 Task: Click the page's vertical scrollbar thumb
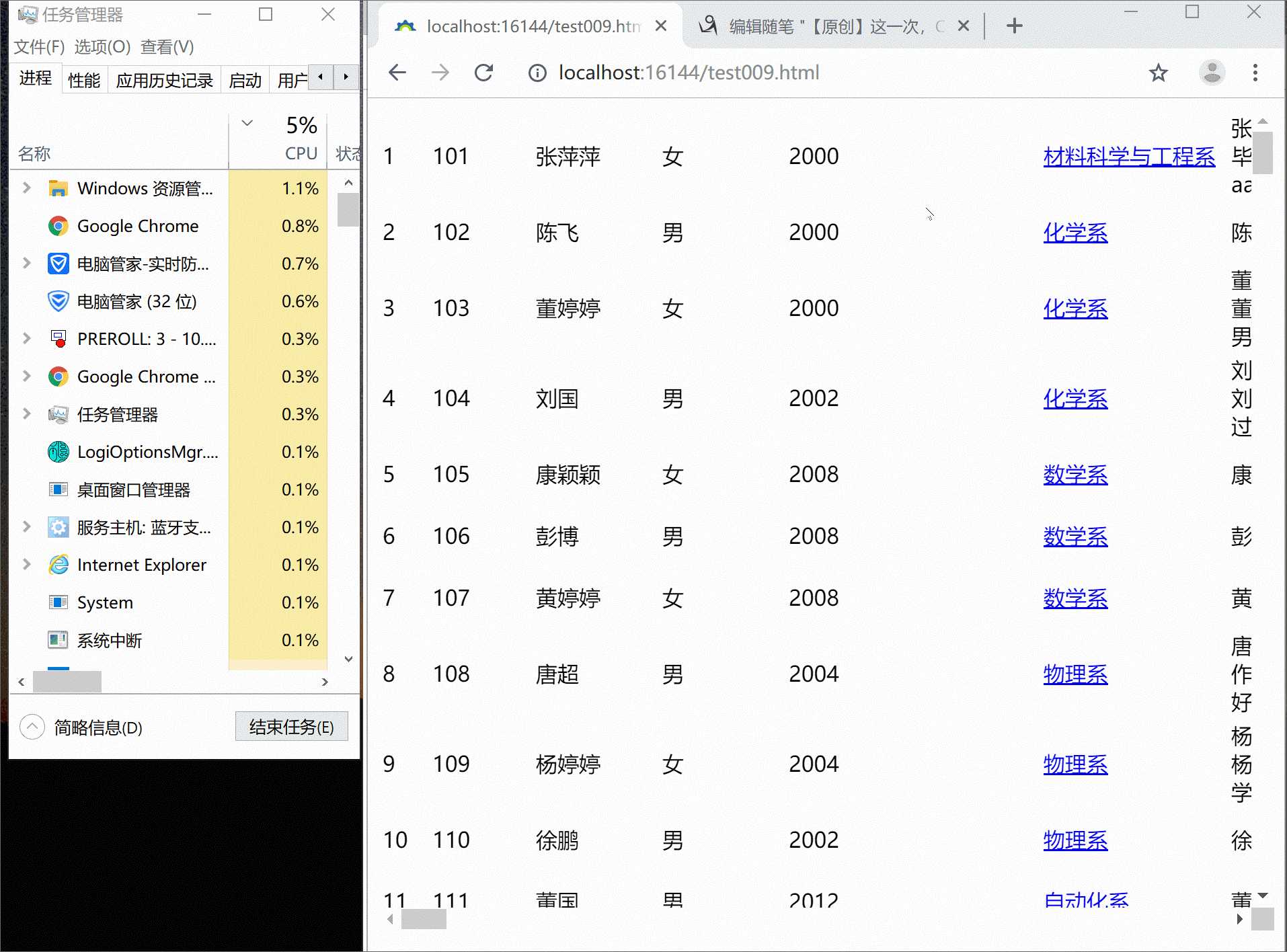tap(1262, 153)
